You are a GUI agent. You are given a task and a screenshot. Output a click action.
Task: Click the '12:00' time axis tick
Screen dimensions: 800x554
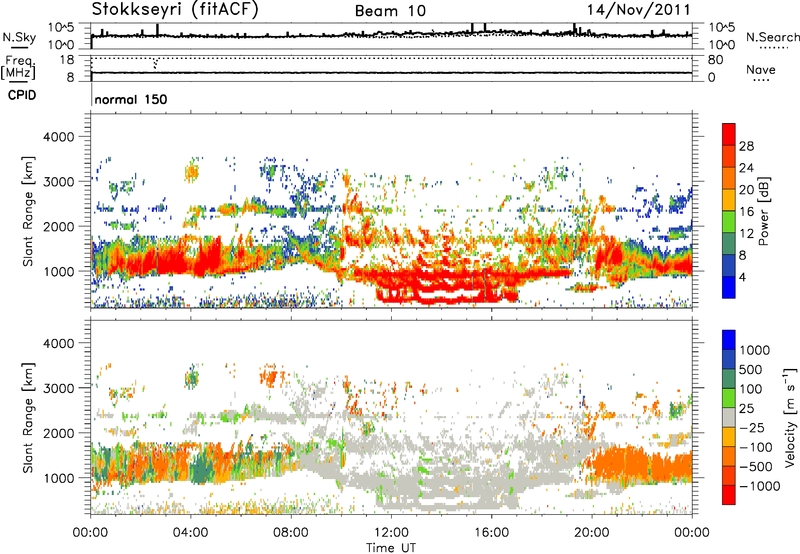pos(391,533)
